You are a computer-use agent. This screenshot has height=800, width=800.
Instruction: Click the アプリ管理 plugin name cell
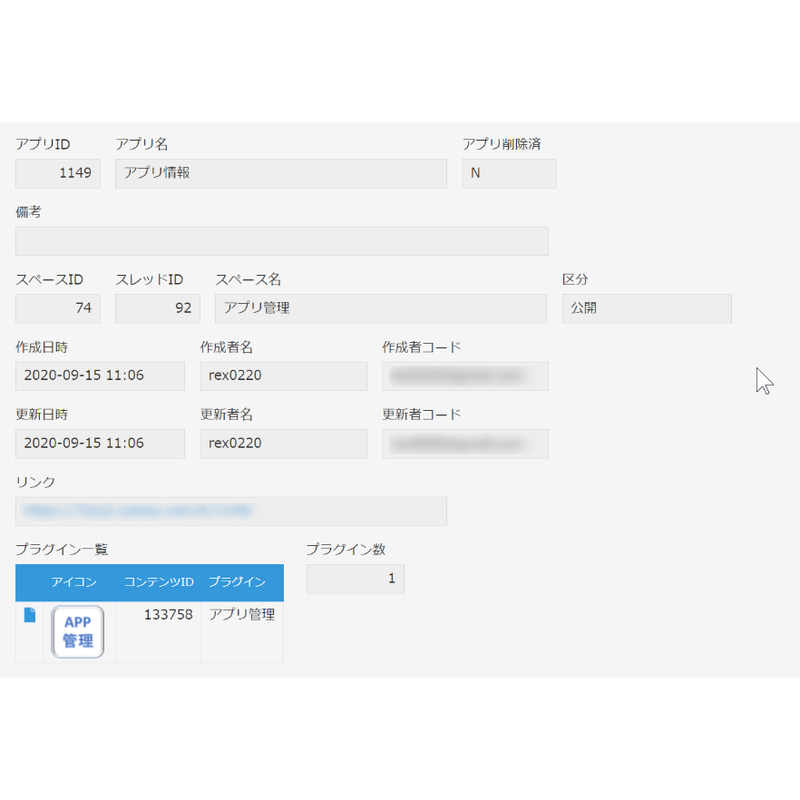point(241,615)
